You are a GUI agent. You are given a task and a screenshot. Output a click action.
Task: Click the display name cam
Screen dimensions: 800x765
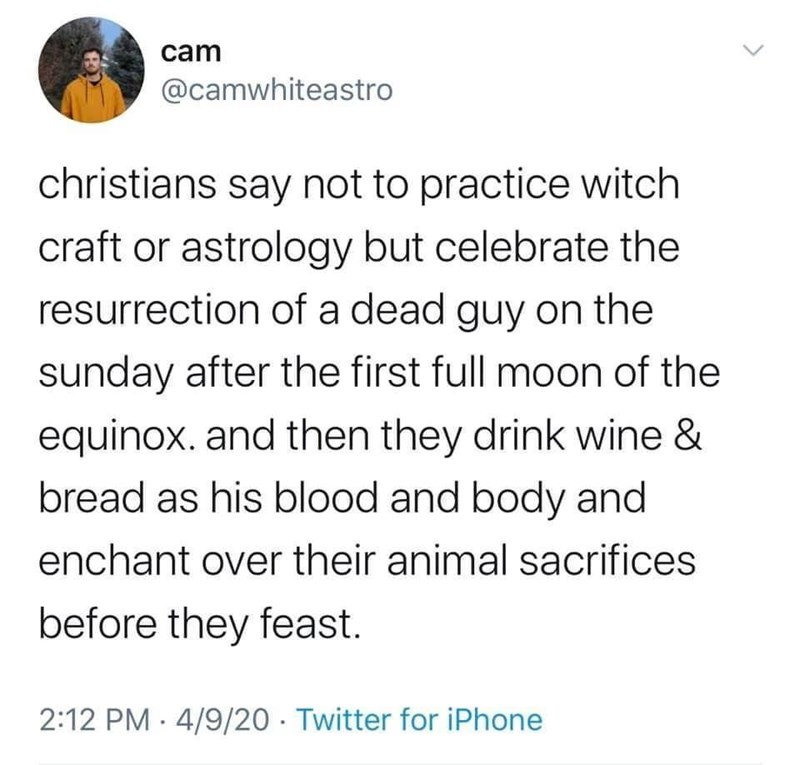pos(191,52)
